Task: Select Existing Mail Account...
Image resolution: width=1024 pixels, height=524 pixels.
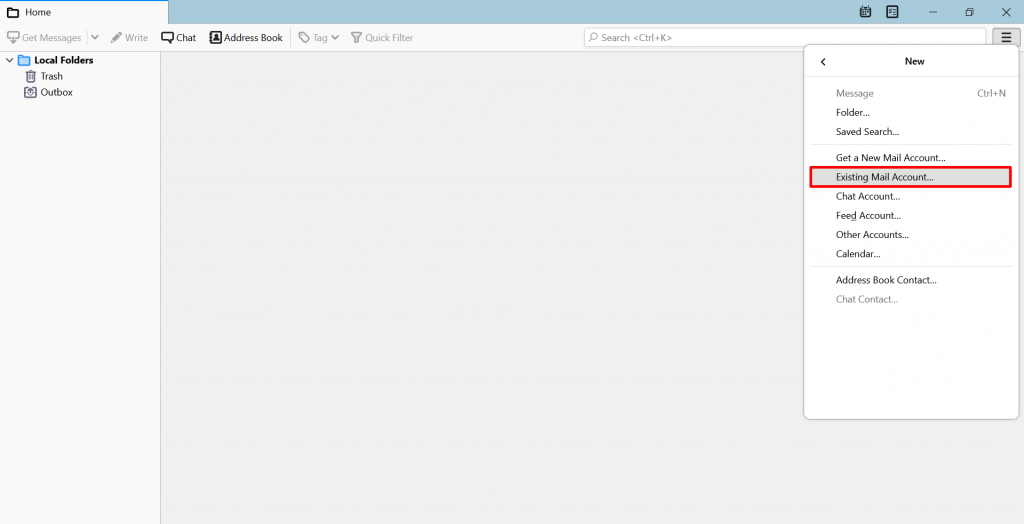Action: coord(911,177)
